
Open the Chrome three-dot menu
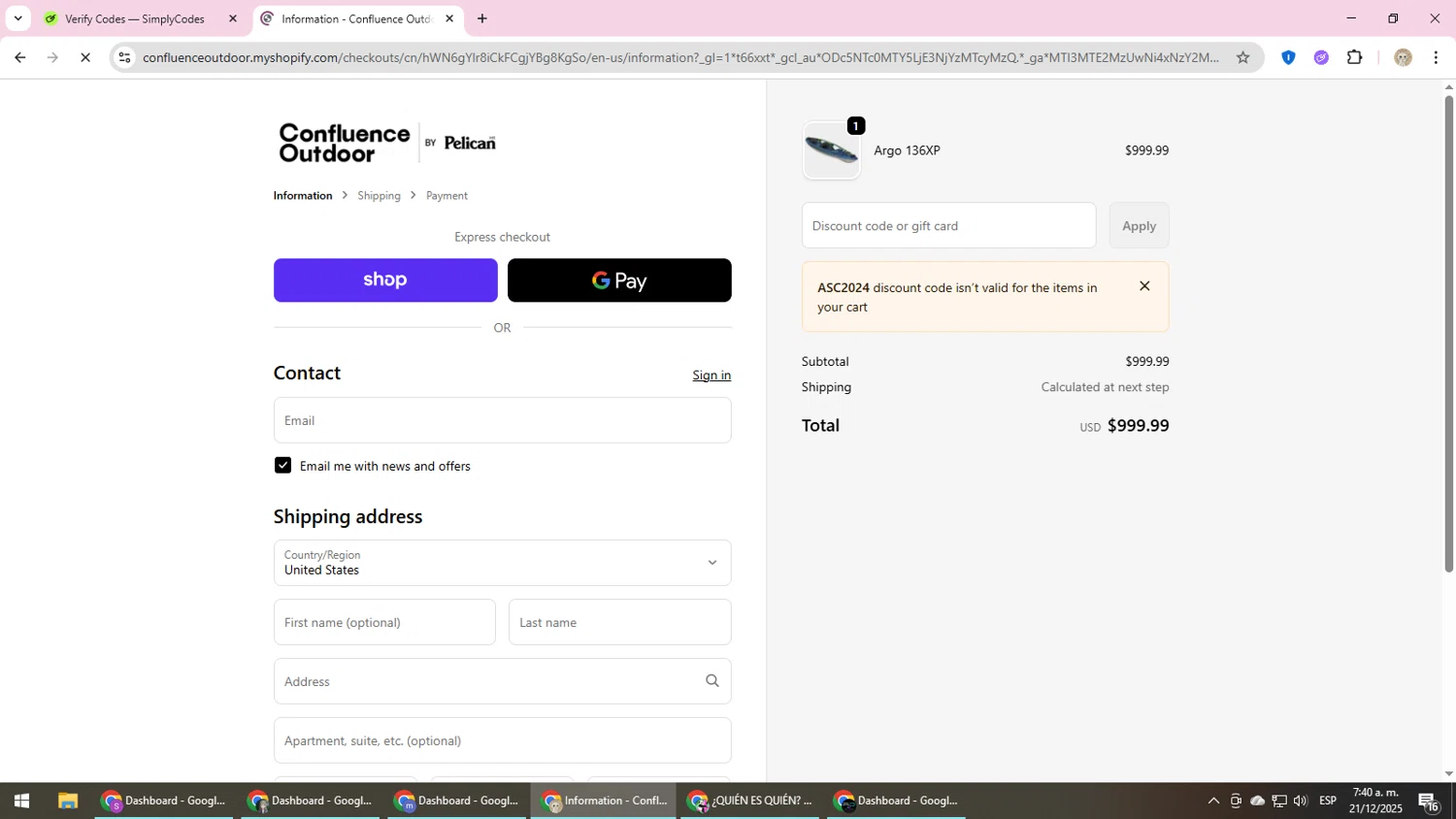pyautogui.click(x=1436, y=57)
